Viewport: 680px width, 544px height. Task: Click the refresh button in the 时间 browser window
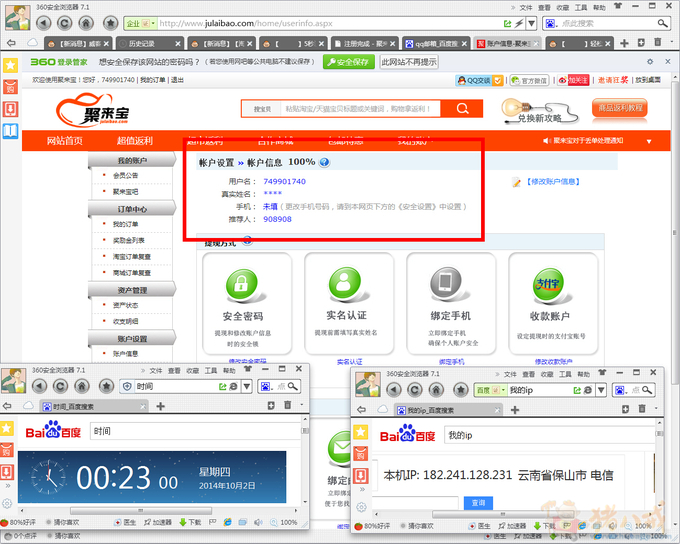click(x=60, y=386)
